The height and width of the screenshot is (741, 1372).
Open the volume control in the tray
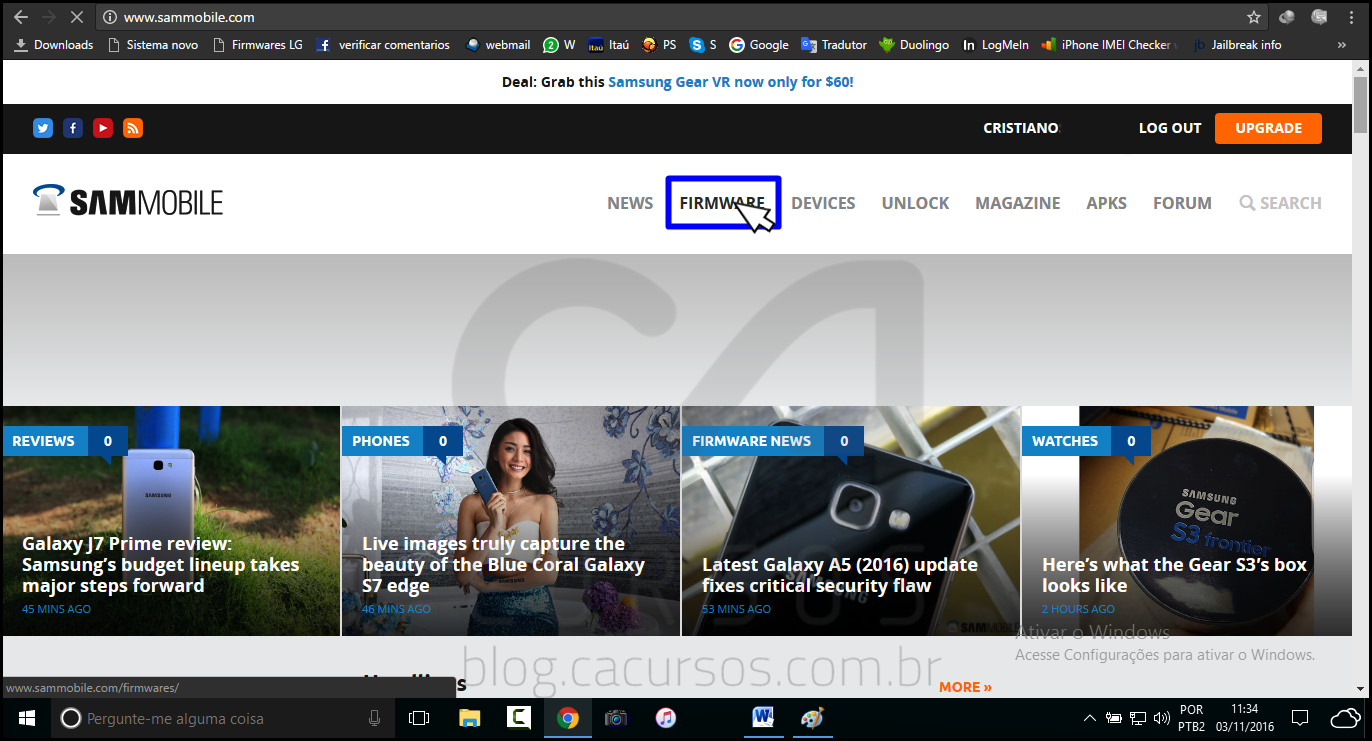[x=1161, y=718]
